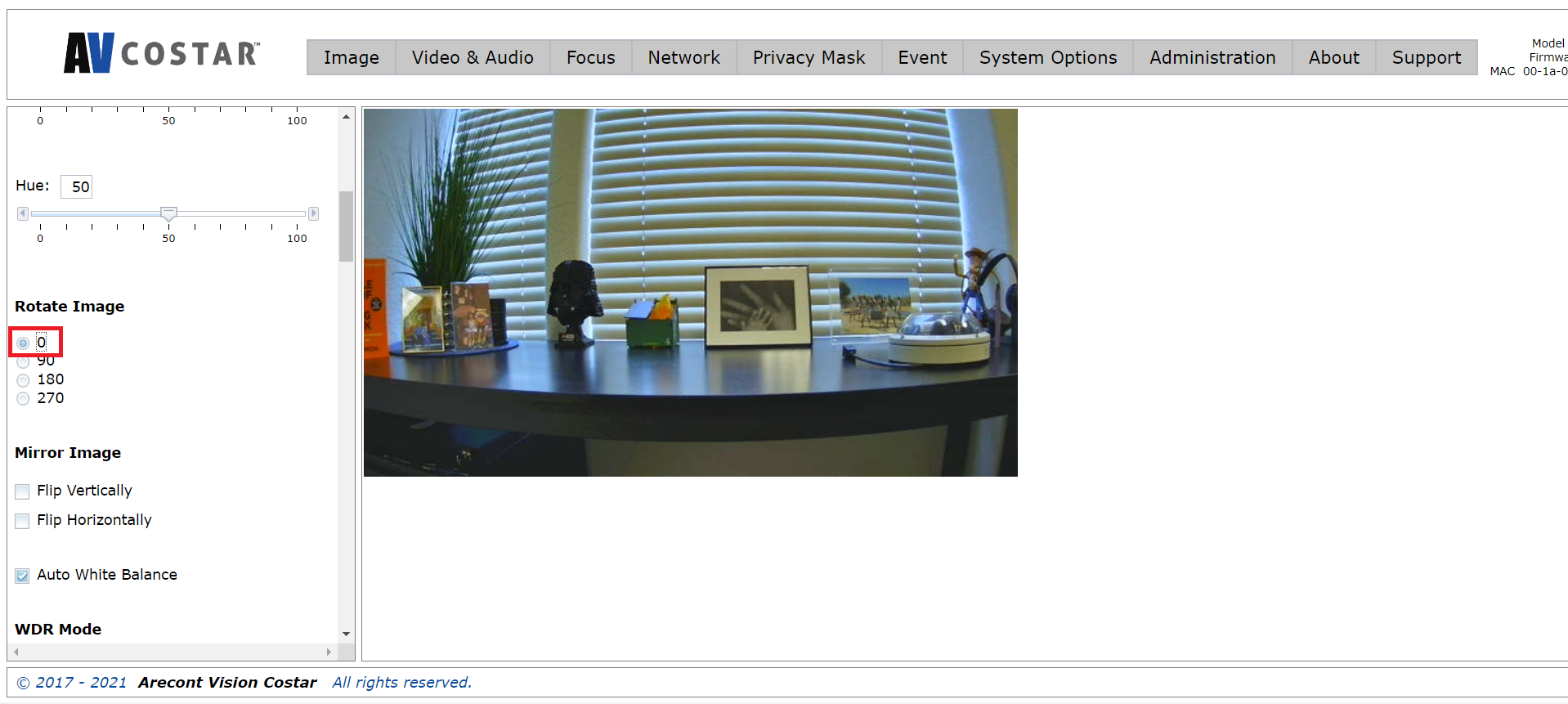Open the Video & Audio tab
Screen dimensions: 1568x704
(473, 57)
